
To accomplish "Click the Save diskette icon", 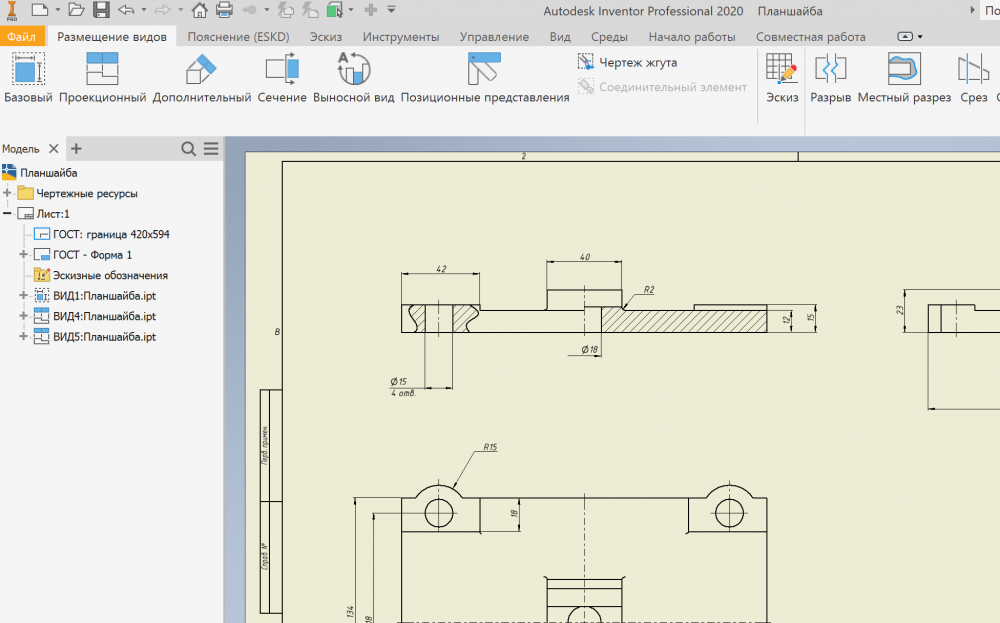I will 101,10.
